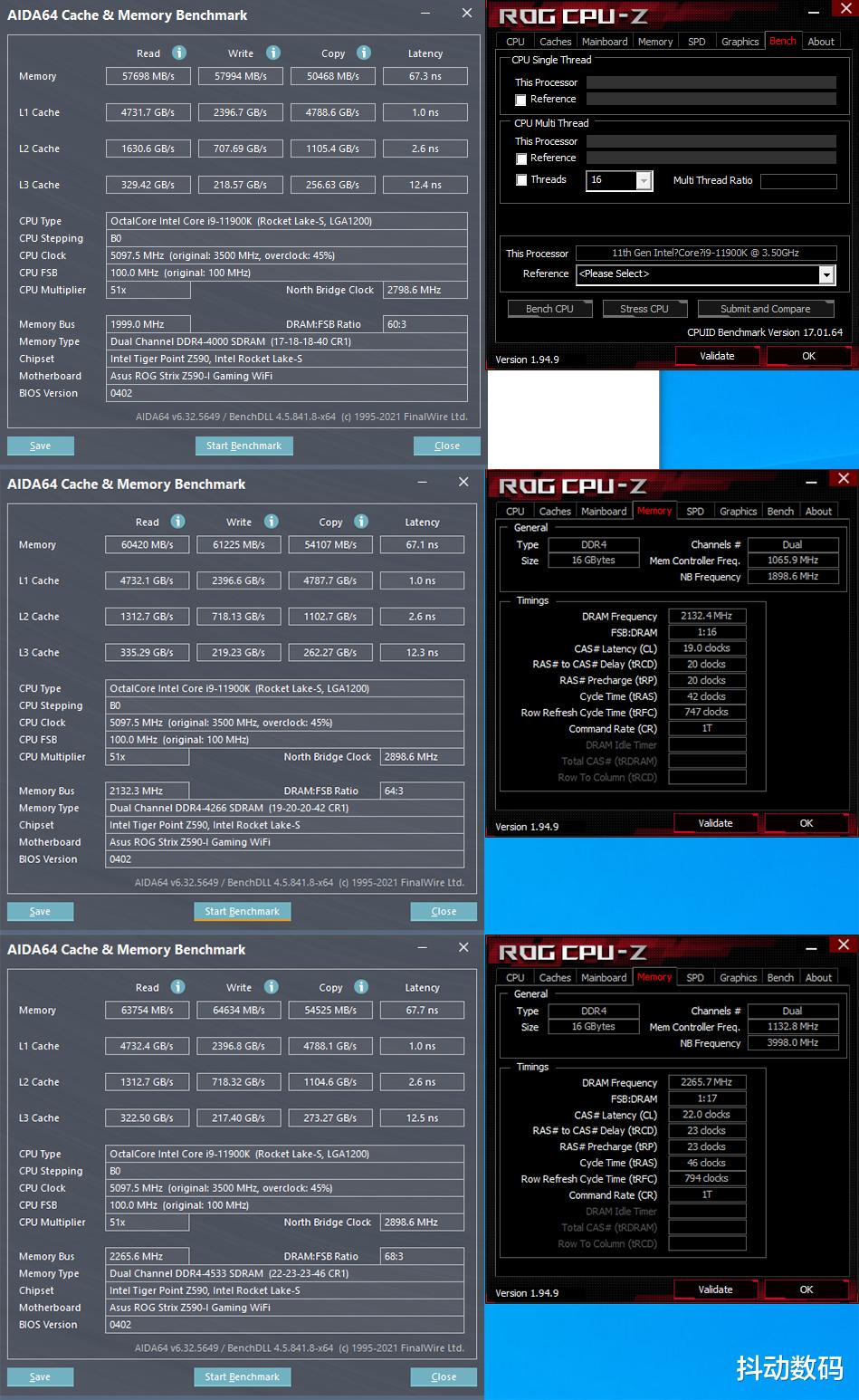
Task: Click Close button in DDR4-4533 AIDA64 window
Action: pos(444,1376)
